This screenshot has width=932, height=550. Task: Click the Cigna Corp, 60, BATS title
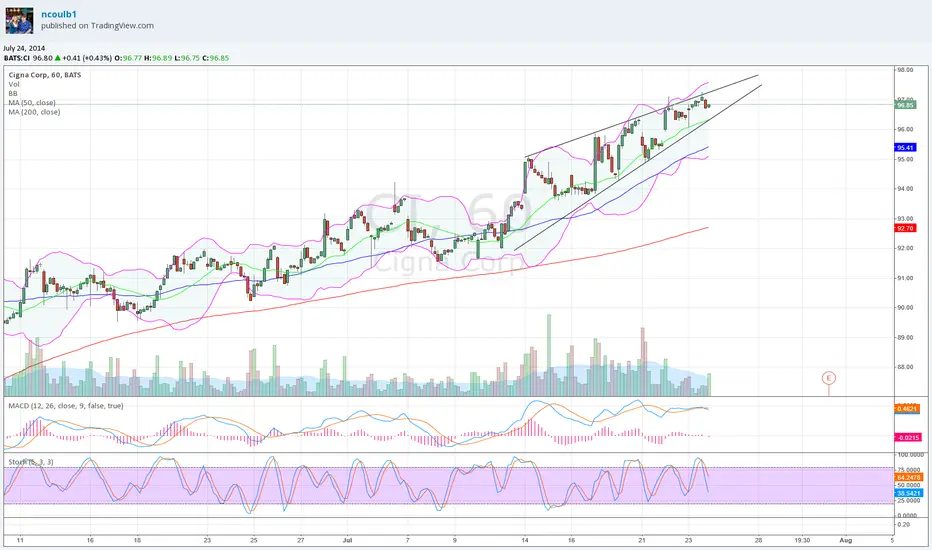point(45,75)
